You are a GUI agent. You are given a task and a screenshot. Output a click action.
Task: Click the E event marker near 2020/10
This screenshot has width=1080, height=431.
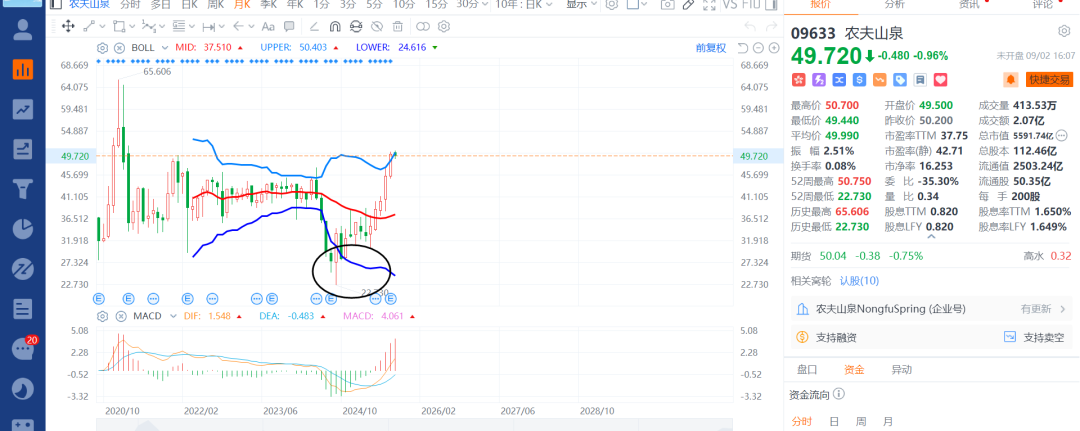[x=98, y=298]
